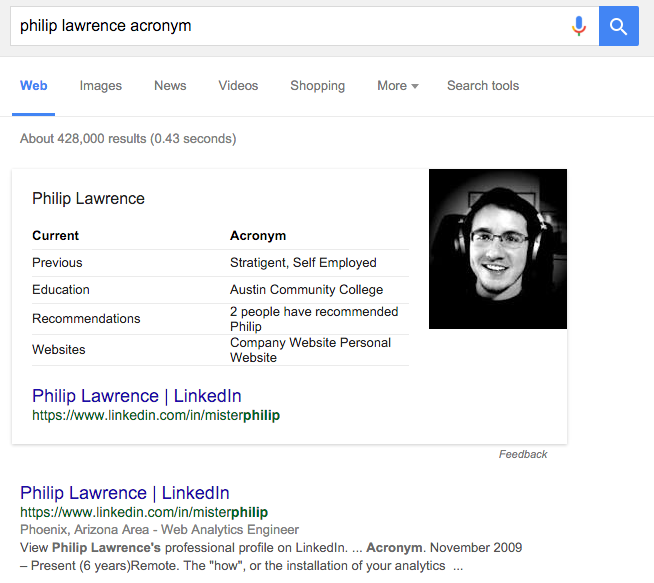654x583 pixels.
Task: Click the organic result green LinkedIn URL
Action: pyautogui.click(x=144, y=512)
